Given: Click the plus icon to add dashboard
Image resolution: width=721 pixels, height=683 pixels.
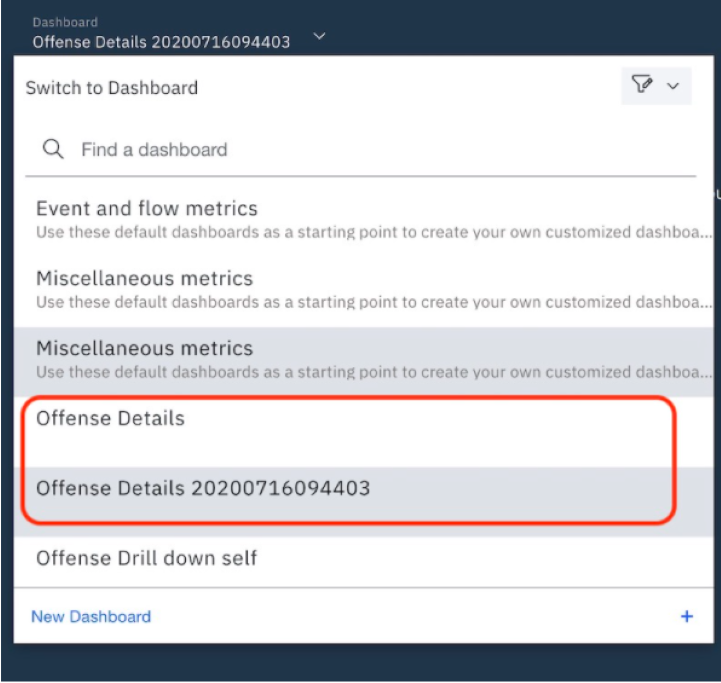Looking at the screenshot, I should pos(687,616).
